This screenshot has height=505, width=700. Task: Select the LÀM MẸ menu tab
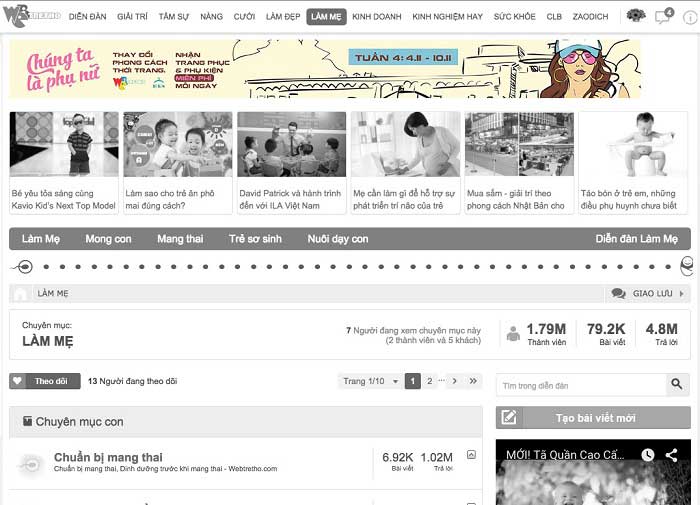pyautogui.click(x=326, y=17)
